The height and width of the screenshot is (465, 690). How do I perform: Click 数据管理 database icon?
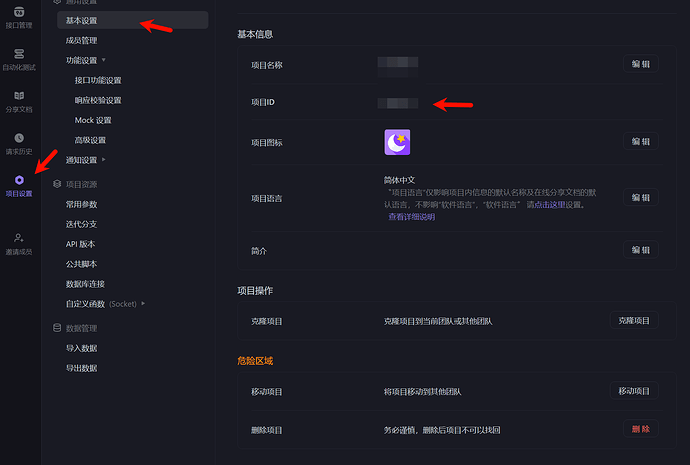click(57, 328)
